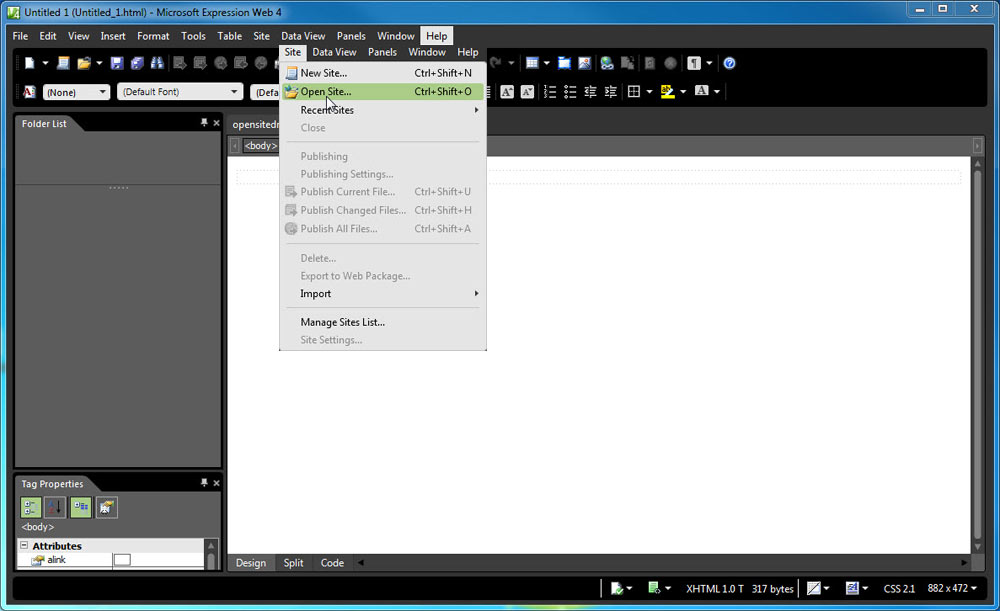Toggle alphabetical sort in Tag Properties
The height and width of the screenshot is (611, 1000).
pos(55,508)
